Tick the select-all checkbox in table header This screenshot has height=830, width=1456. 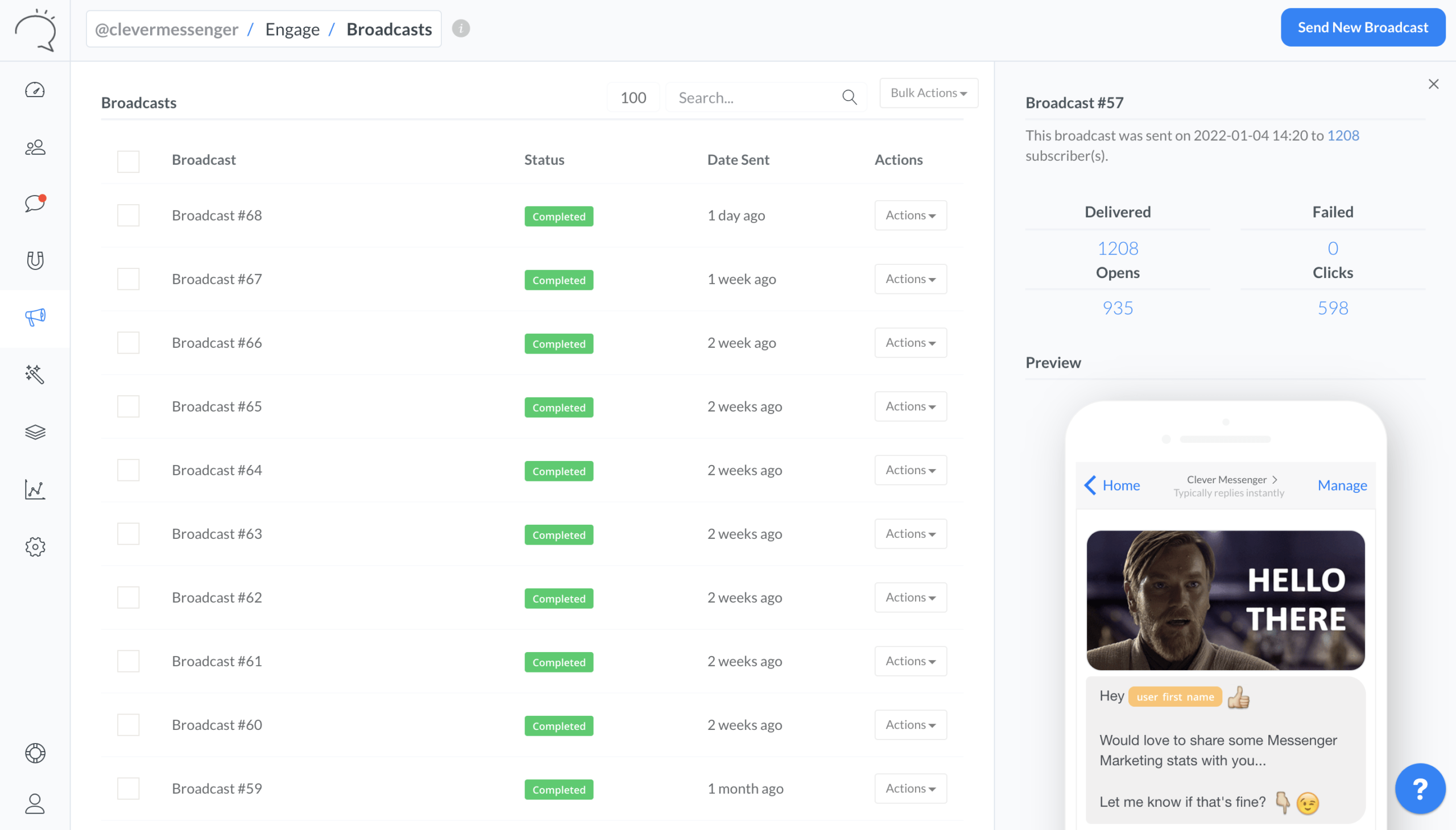(x=129, y=161)
